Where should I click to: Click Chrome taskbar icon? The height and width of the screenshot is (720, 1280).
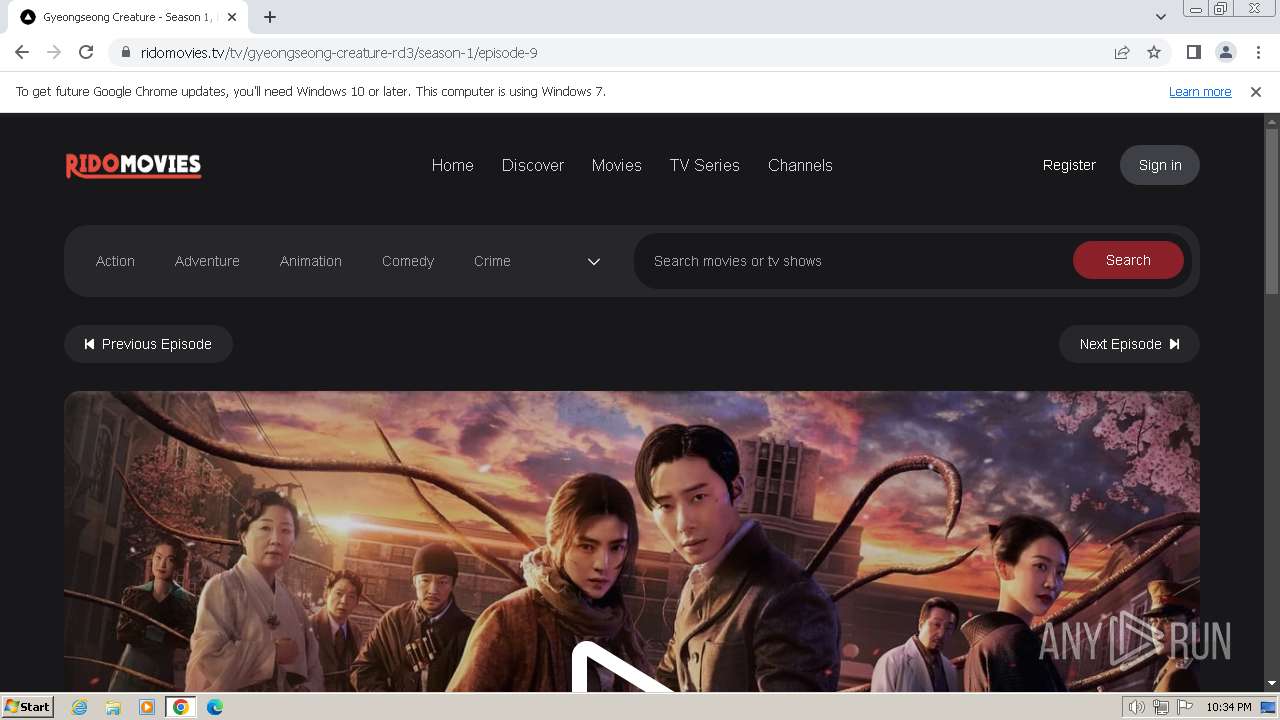181,707
